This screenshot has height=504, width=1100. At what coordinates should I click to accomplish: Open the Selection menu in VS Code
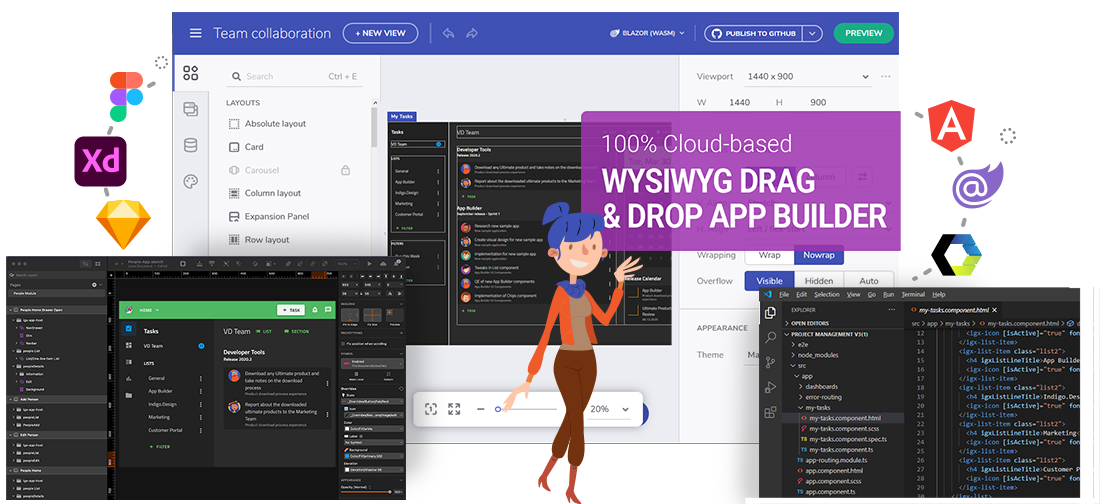(x=826, y=295)
